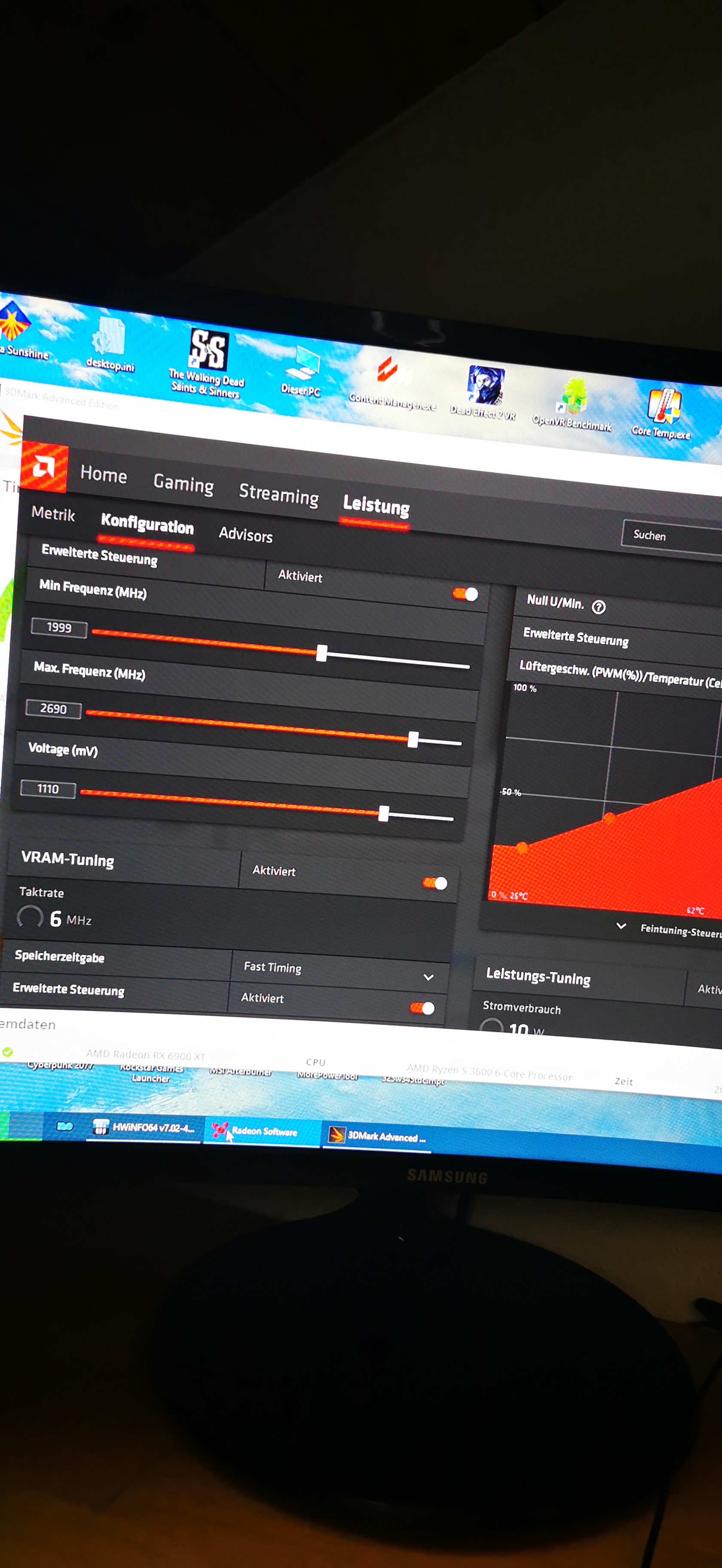Click the Min Frequenz value box 1999
This screenshot has height=1568, width=722.
click(x=59, y=628)
